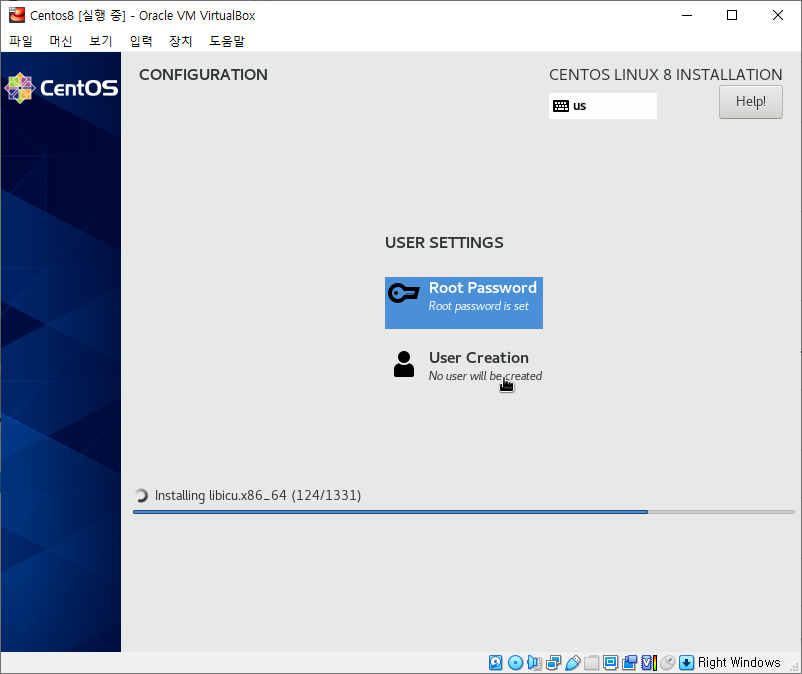
Task: Click the recording status icon
Action: (x=629, y=663)
